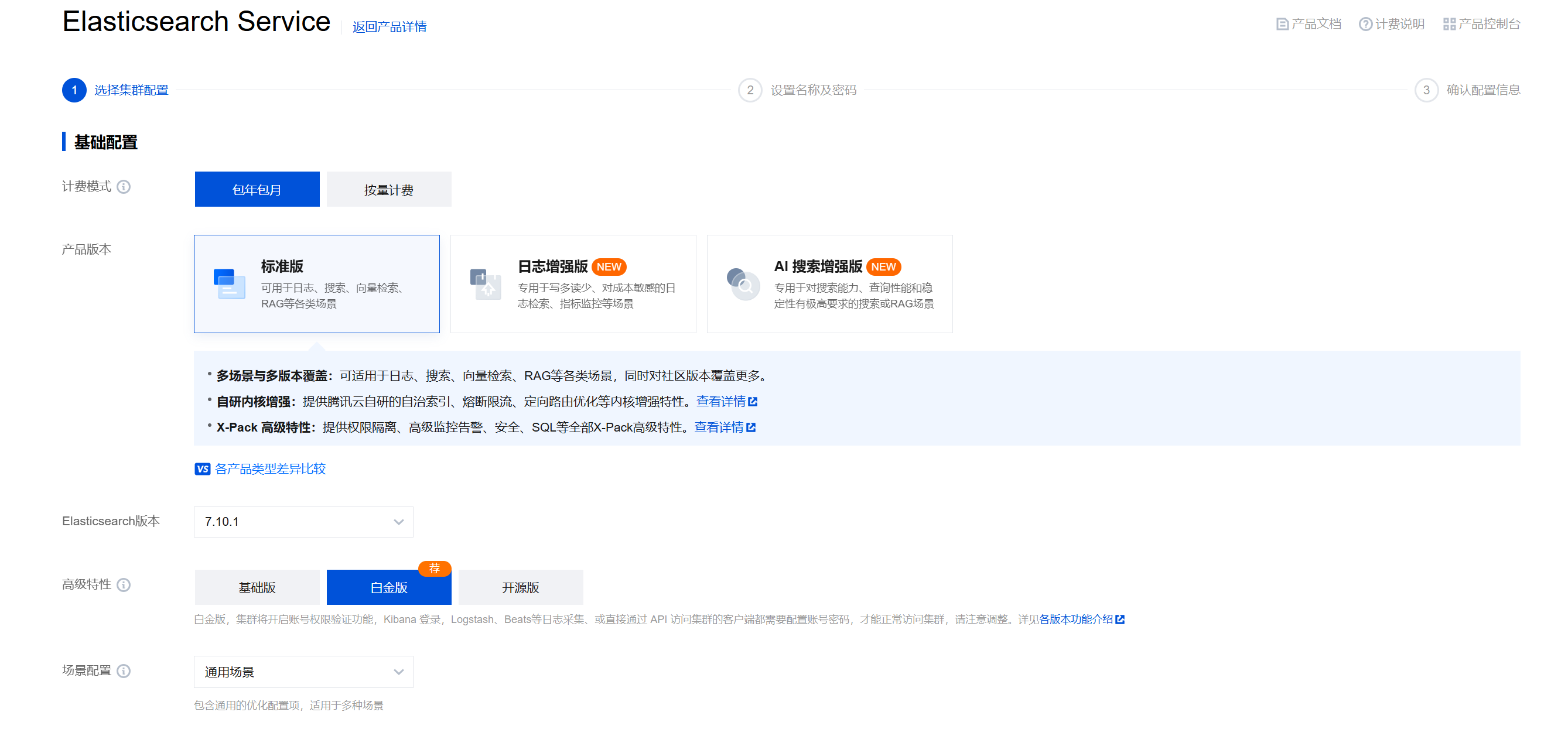This screenshot has width=1568, height=729.
Task: Choose the 日志增强版 product version card
Action: pyautogui.click(x=573, y=284)
